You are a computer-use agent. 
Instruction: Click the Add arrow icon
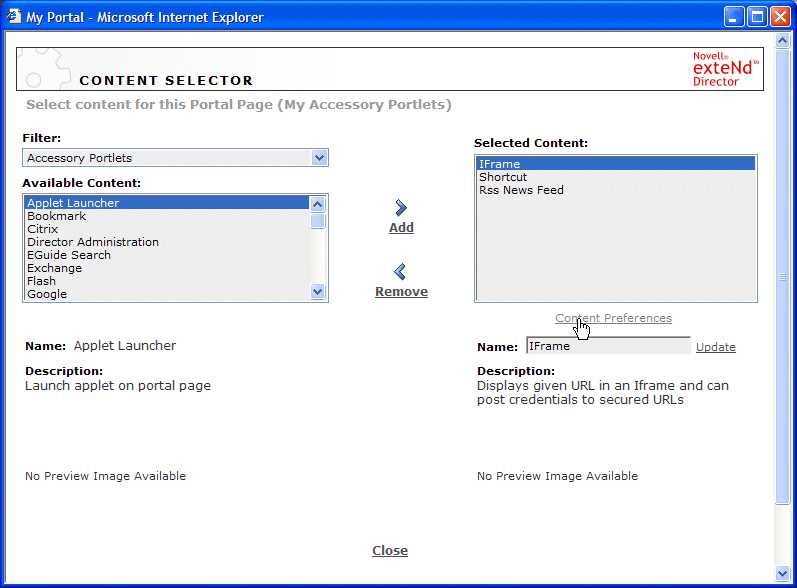(x=401, y=208)
